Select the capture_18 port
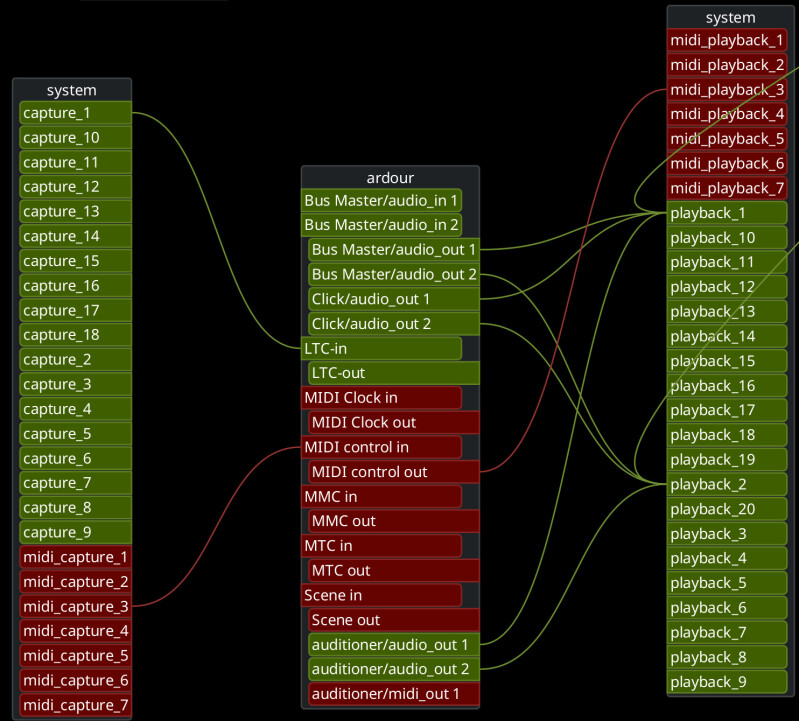This screenshot has height=721, width=799. 75,335
